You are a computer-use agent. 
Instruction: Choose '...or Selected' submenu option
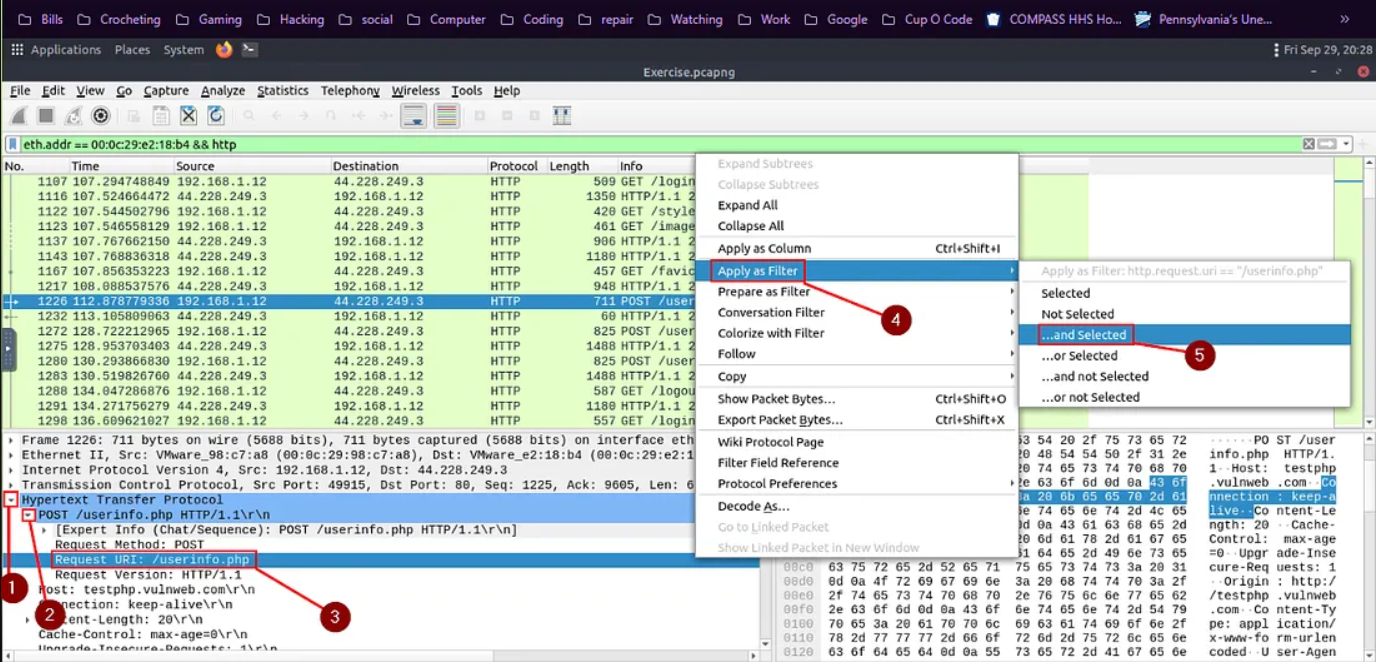[x=1184, y=355]
